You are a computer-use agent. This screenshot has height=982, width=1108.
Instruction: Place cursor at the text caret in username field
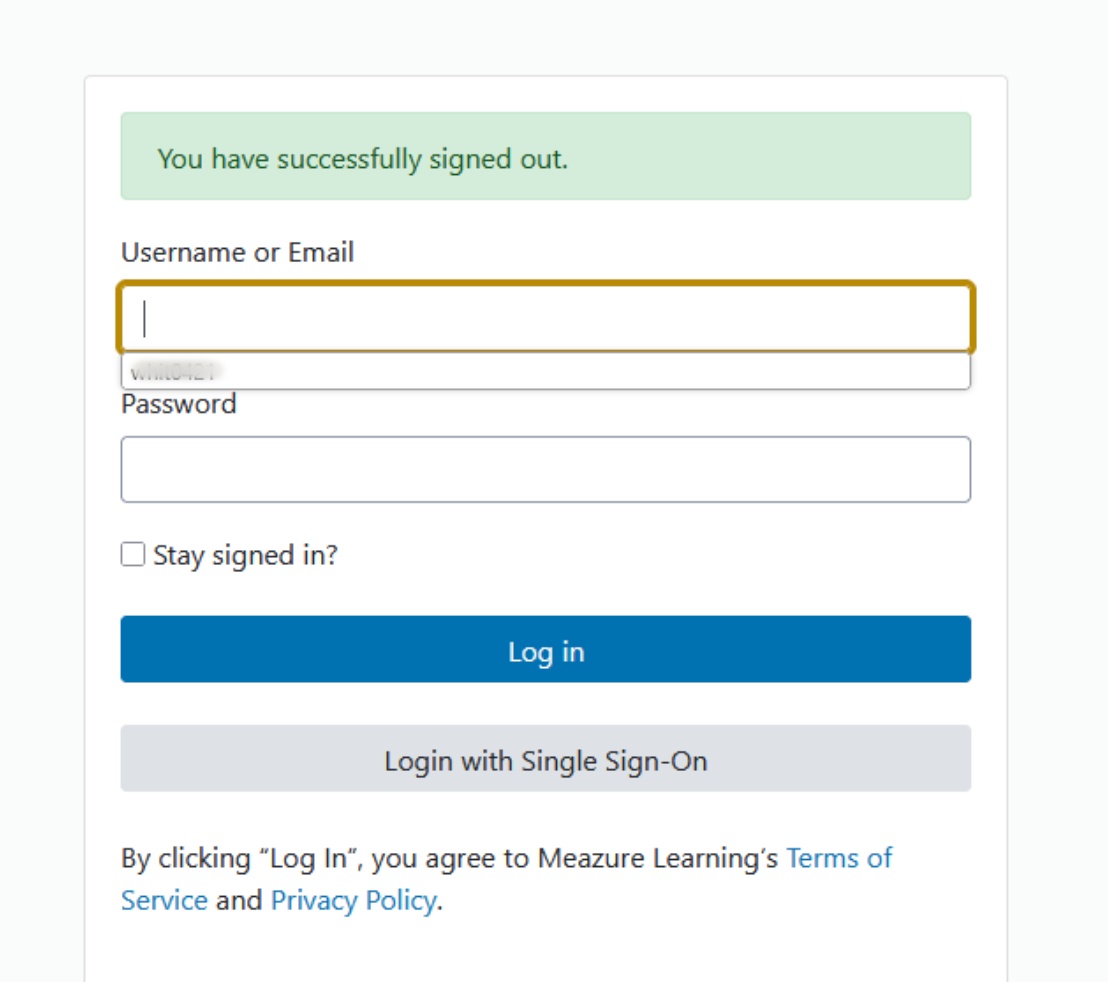click(146, 318)
